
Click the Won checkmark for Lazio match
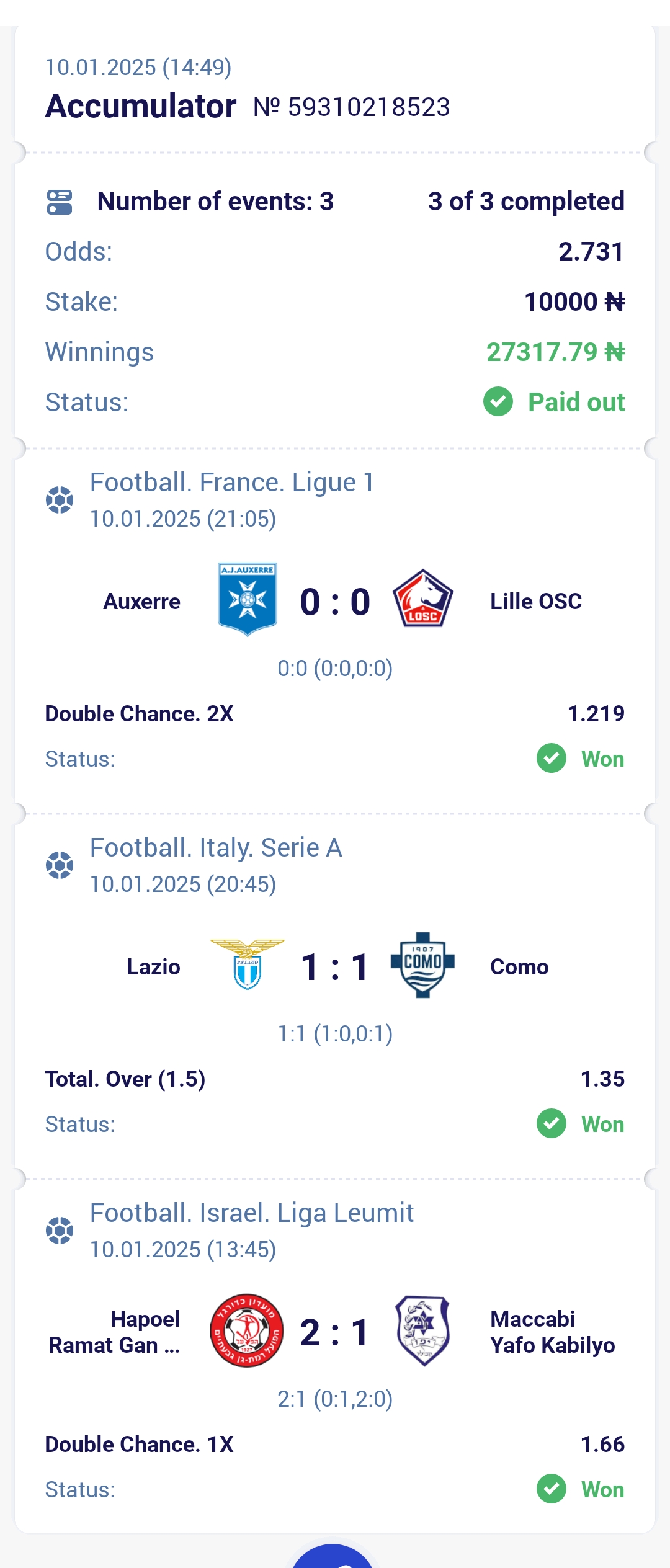point(552,1123)
